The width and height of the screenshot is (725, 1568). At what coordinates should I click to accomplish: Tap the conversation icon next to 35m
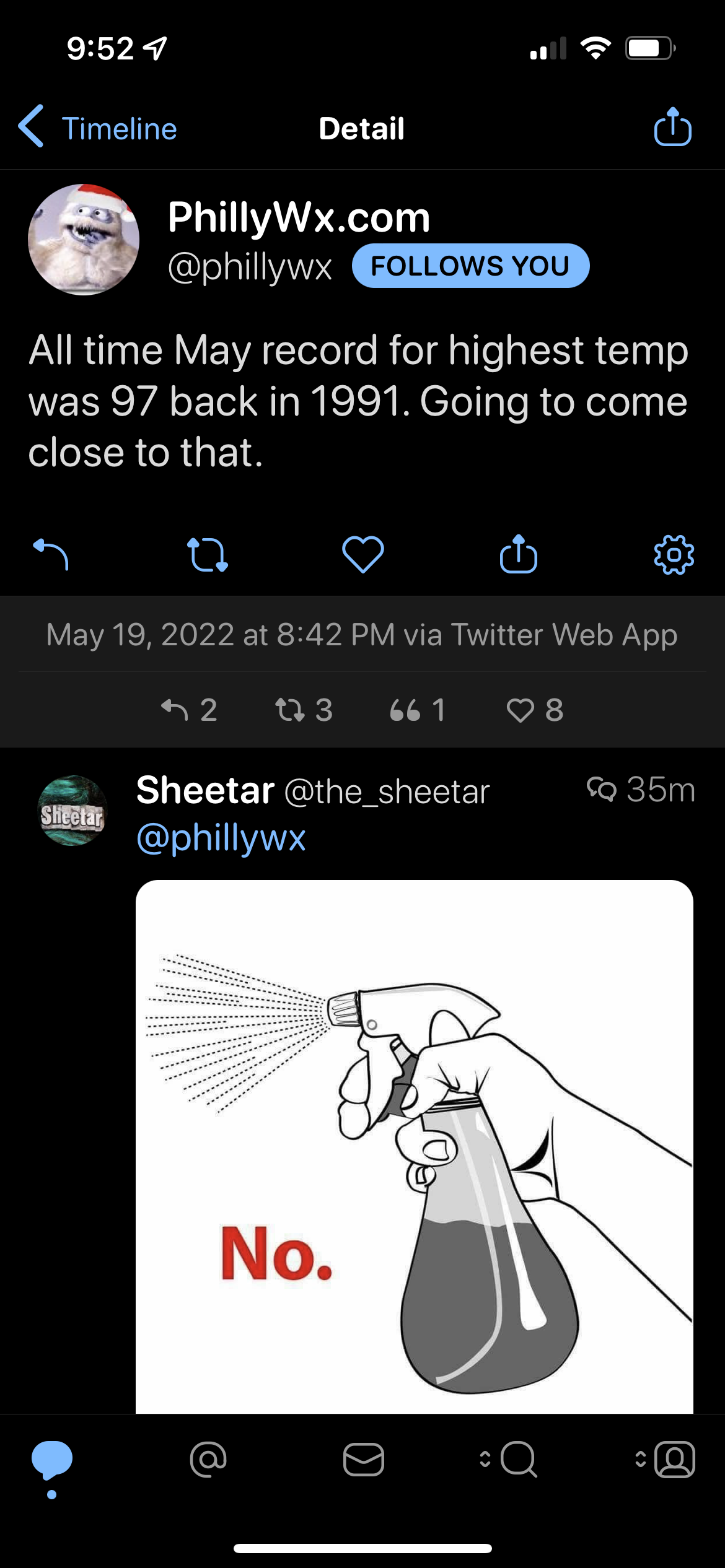pos(602,790)
